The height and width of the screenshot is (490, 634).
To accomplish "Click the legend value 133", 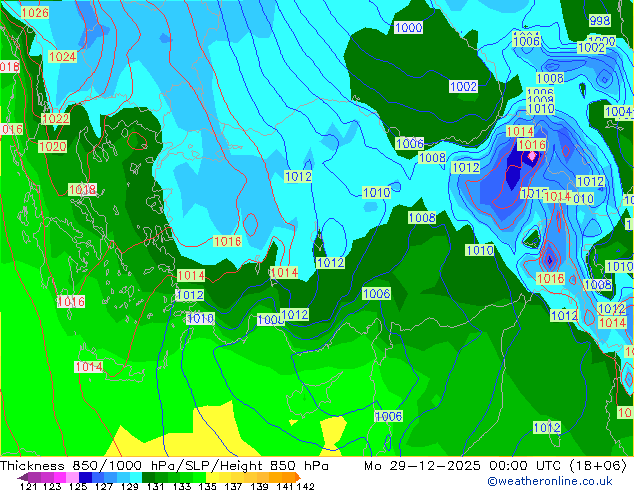I will tap(182, 486).
